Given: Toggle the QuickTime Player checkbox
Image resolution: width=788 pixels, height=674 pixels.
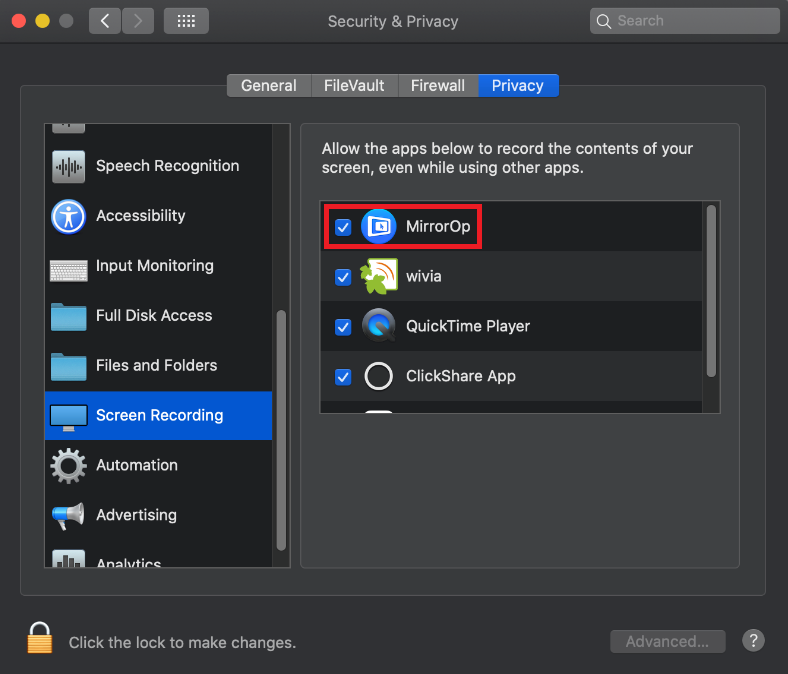Looking at the screenshot, I should point(343,327).
